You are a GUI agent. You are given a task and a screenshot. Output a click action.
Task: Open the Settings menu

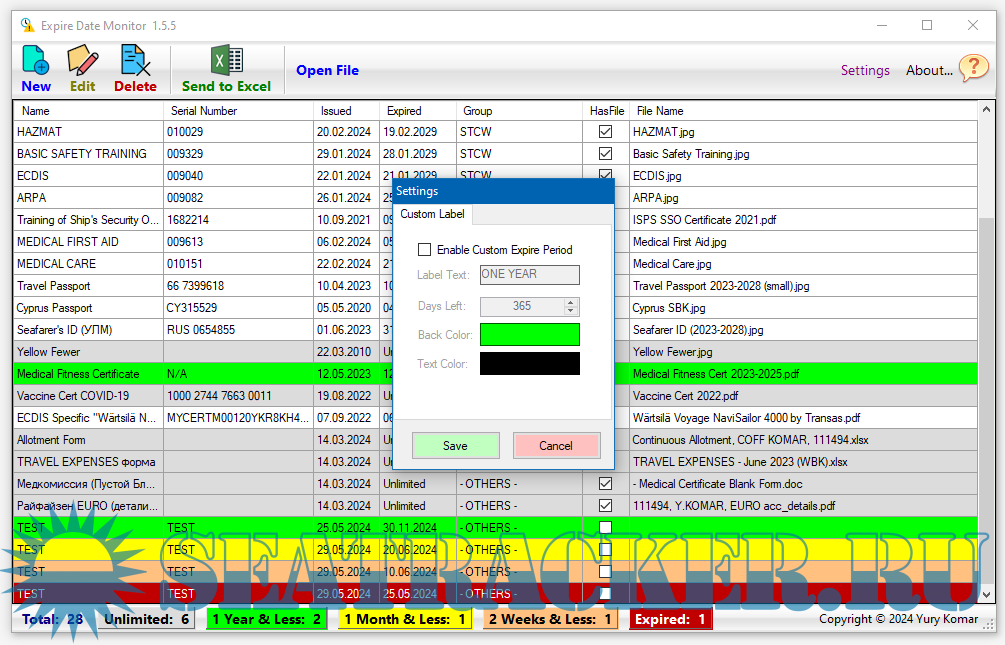coord(865,70)
